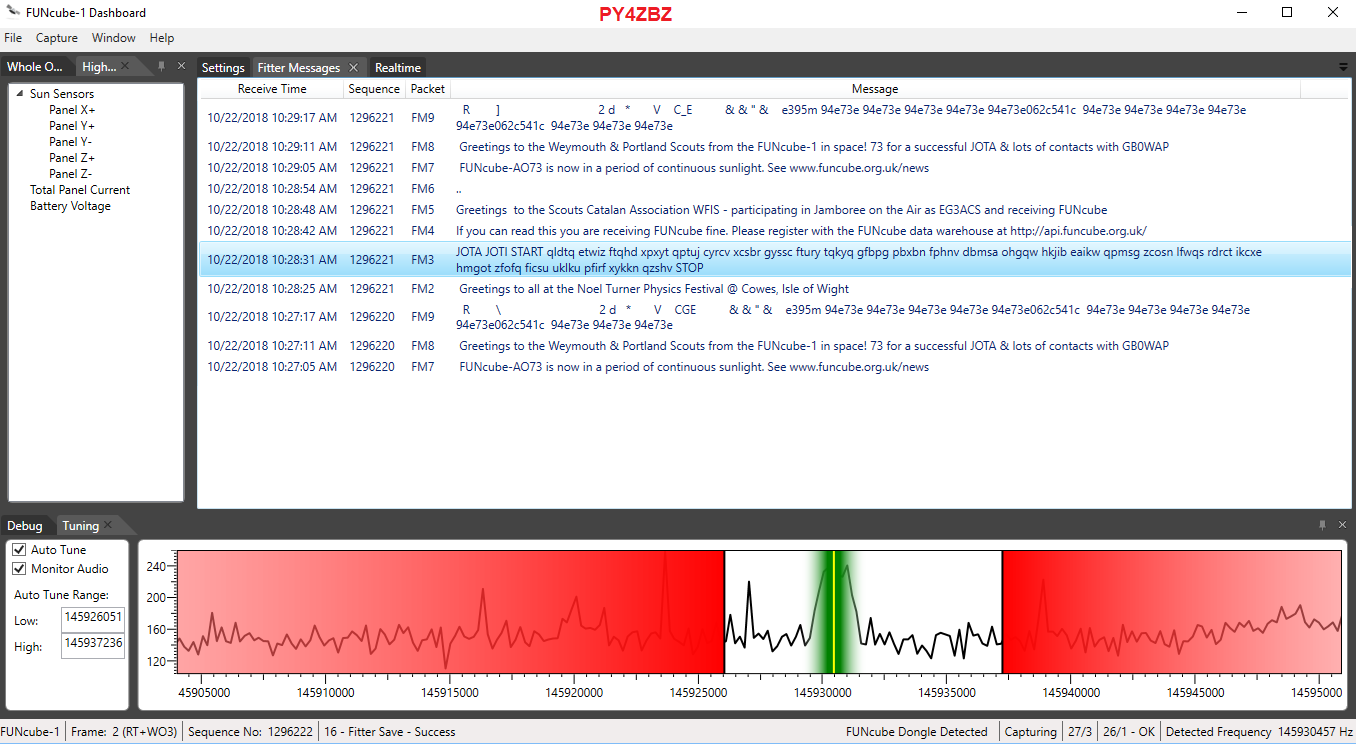Screen dimensions: 1356x744
Task: Switch to the Realtime tab
Action: point(398,68)
